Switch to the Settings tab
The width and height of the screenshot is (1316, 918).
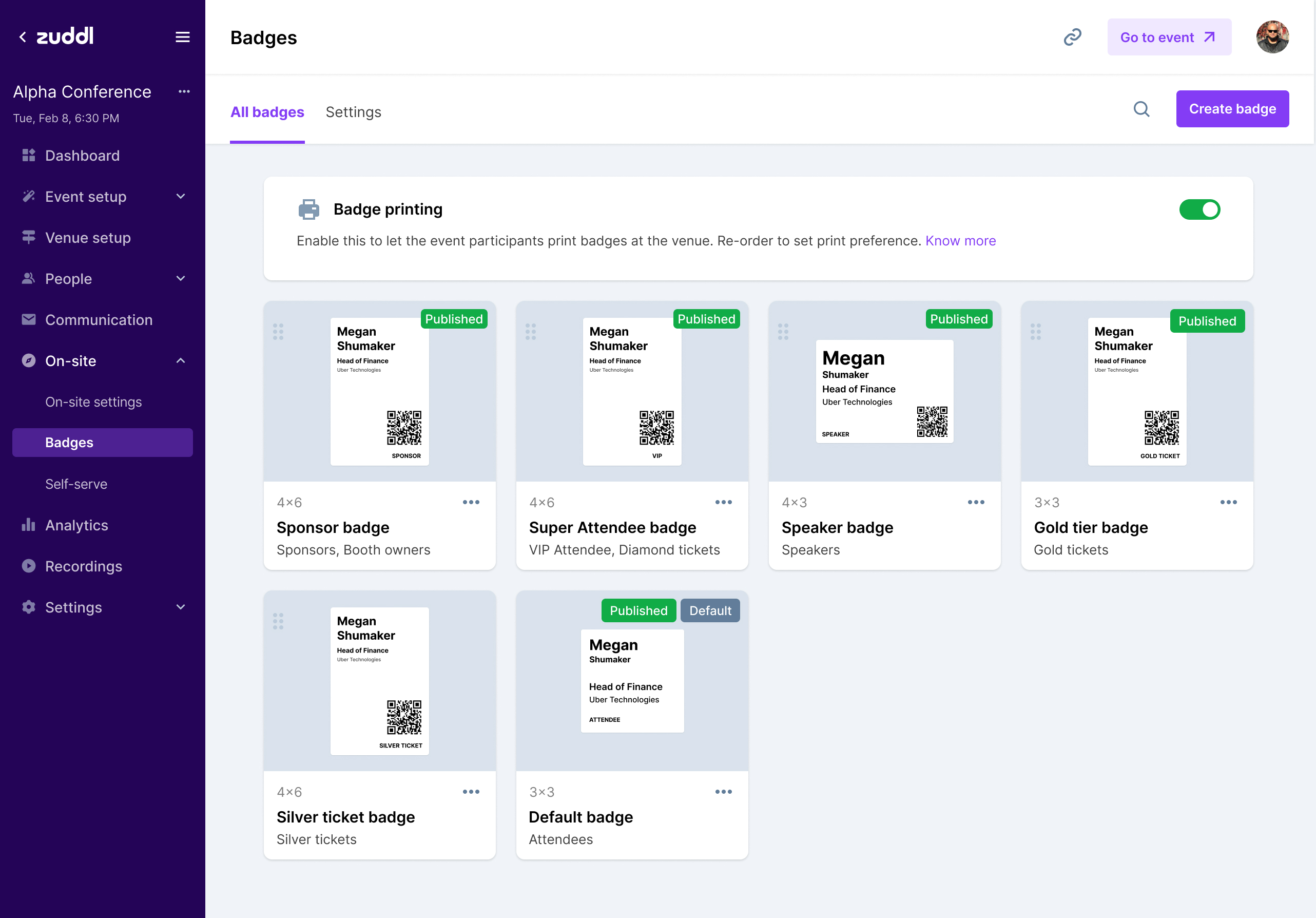tap(353, 112)
